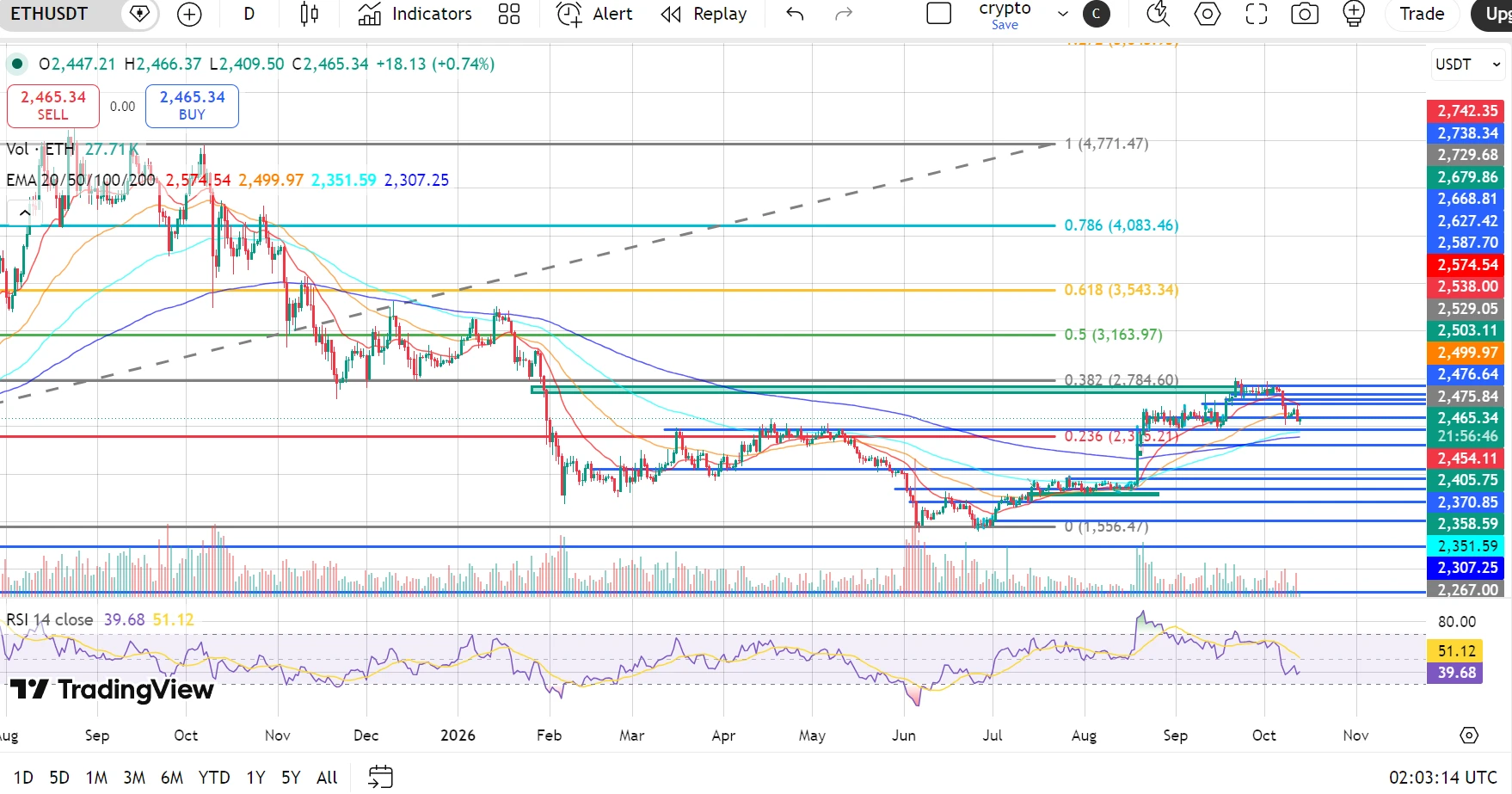Switch to 1D time range
This screenshot has width=1512, height=794.
23,778
